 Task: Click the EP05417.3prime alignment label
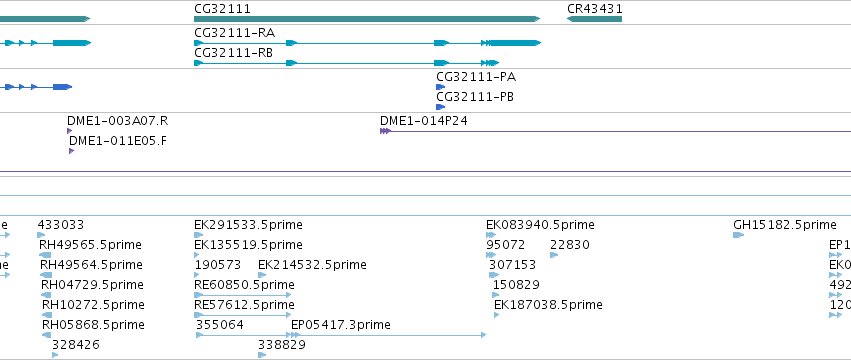(341, 325)
